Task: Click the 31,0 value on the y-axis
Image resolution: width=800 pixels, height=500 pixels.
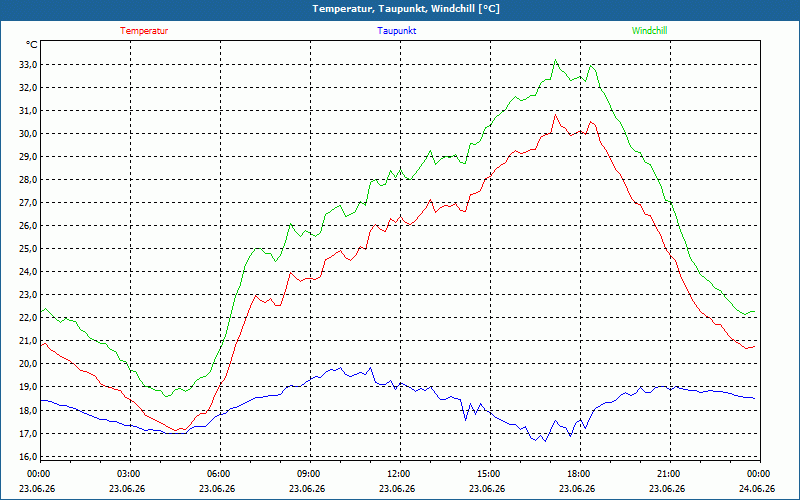Action: [28, 111]
